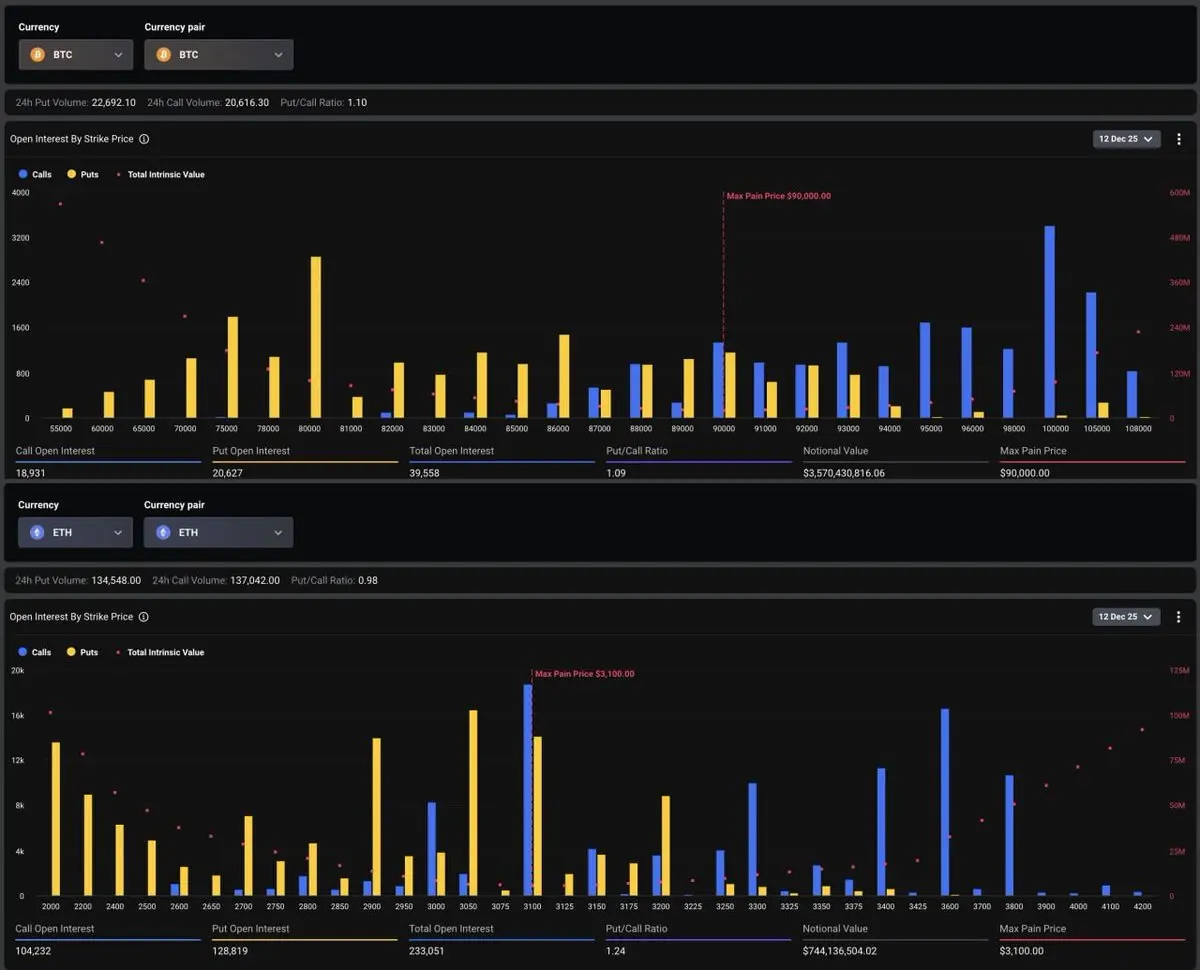Open the 12 Dec 25 expiry dropdown on BTC chart

[x=1126, y=139]
